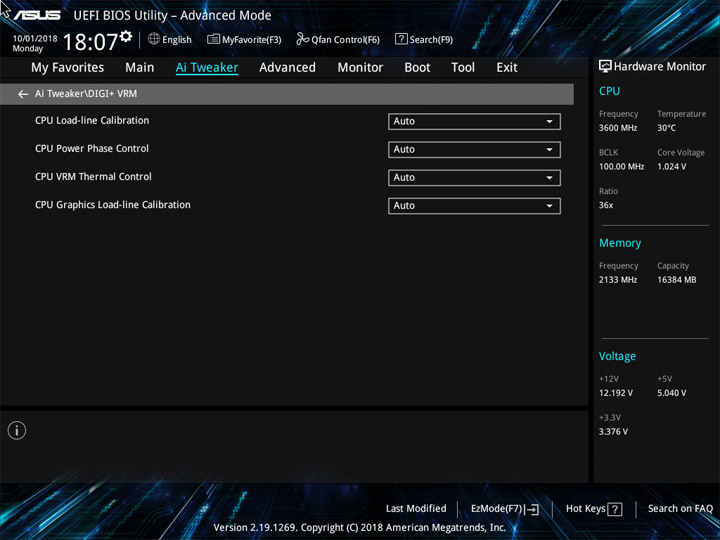
Task: Click Last Modified button
Action: [x=416, y=508]
